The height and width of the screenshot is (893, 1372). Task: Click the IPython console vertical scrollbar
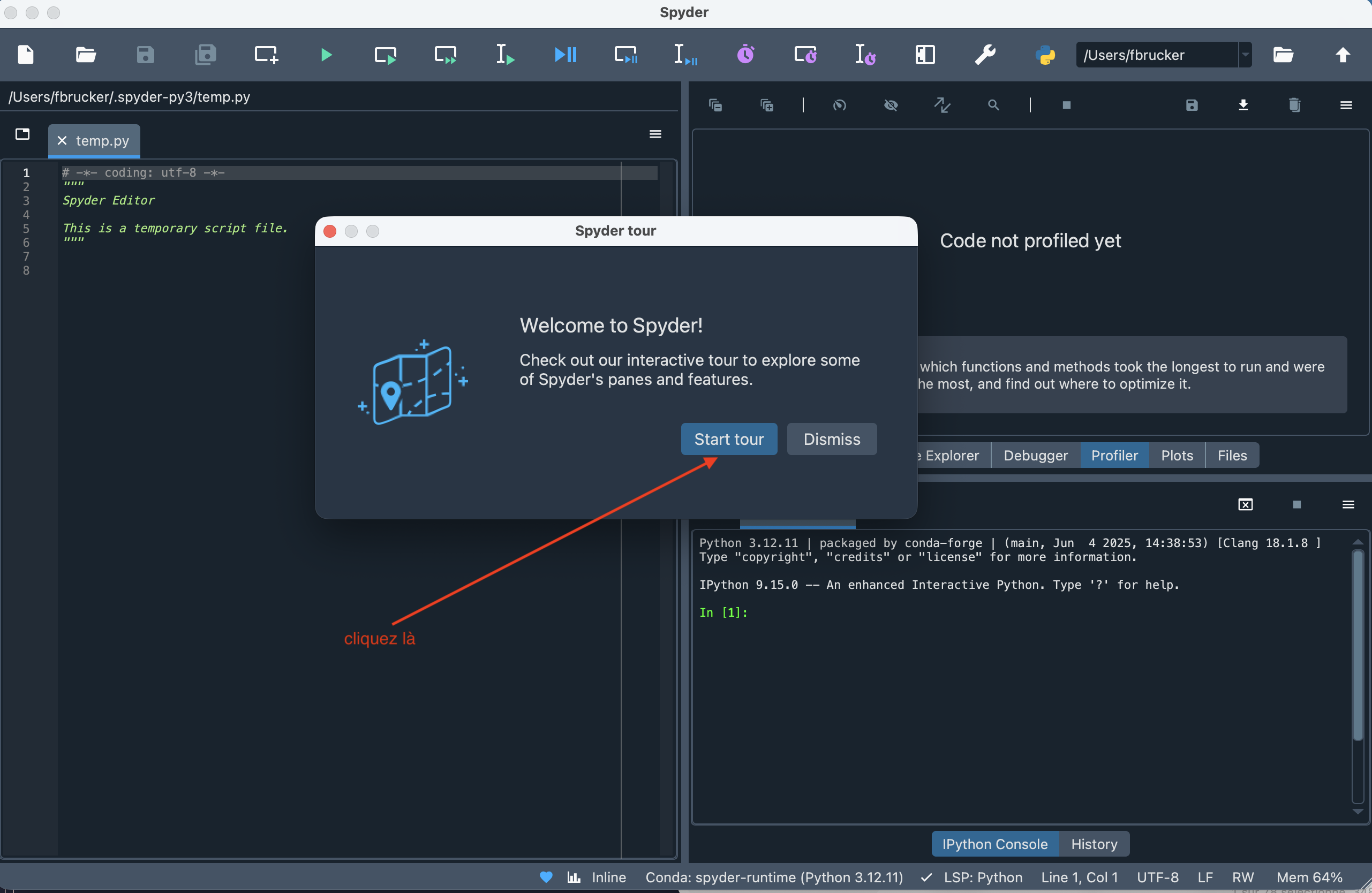point(1358,645)
